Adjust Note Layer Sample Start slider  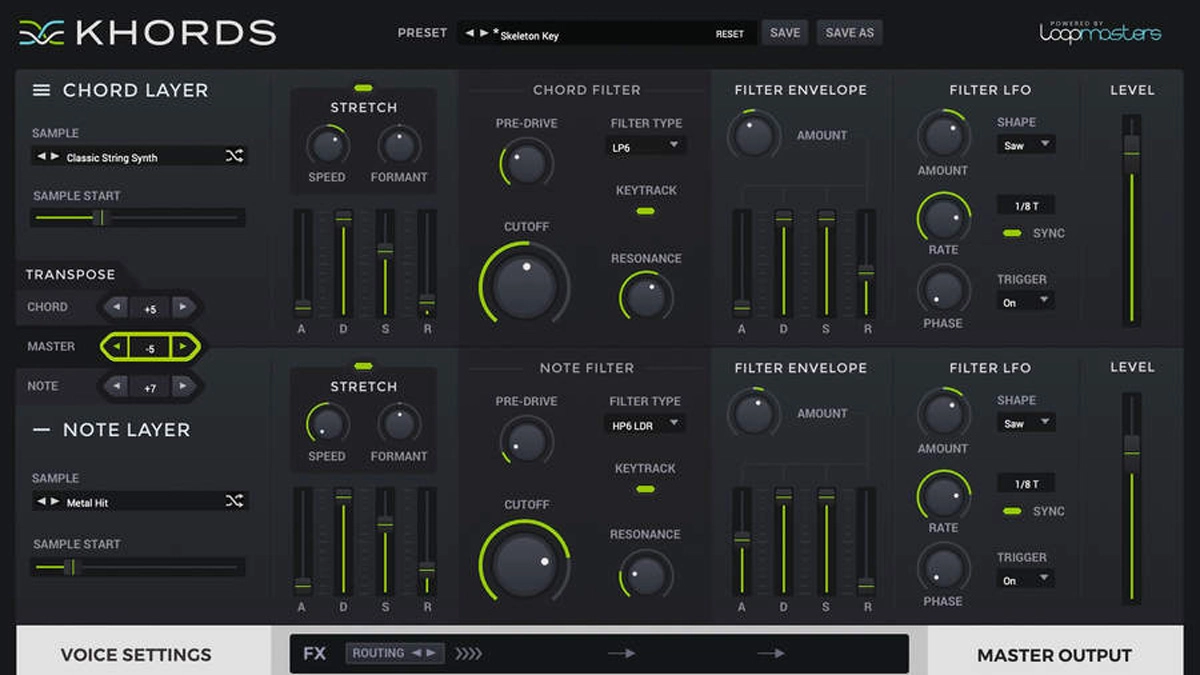[x=138, y=567]
